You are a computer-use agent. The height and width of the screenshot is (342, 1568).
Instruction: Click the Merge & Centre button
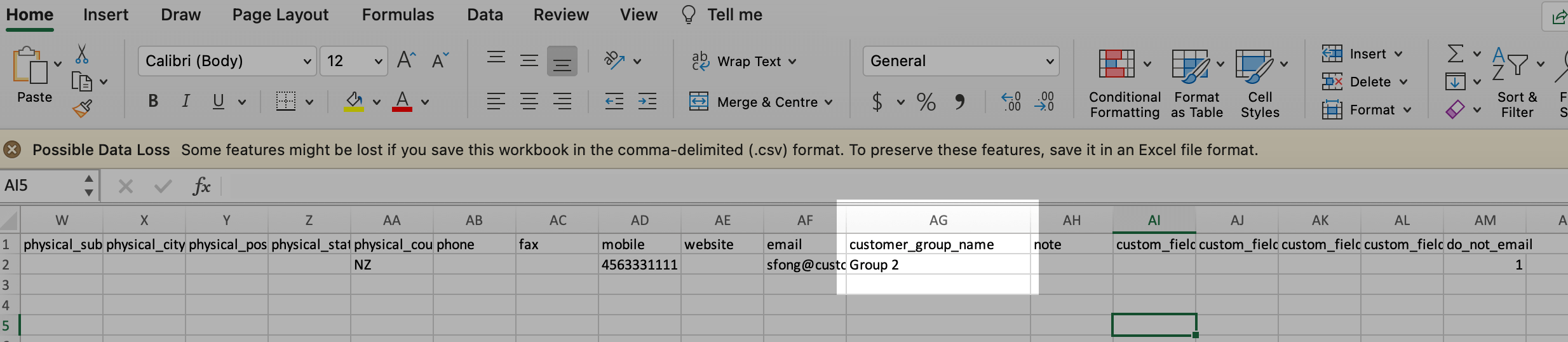click(x=760, y=102)
